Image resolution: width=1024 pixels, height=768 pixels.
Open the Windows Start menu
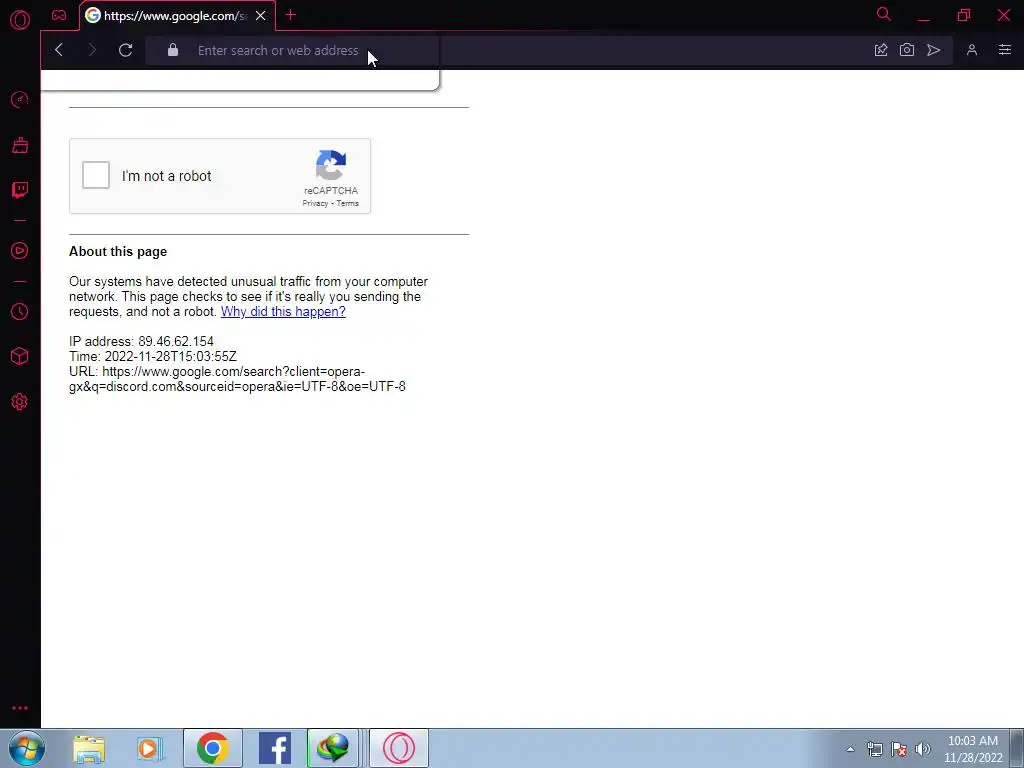(x=26, y=748)
